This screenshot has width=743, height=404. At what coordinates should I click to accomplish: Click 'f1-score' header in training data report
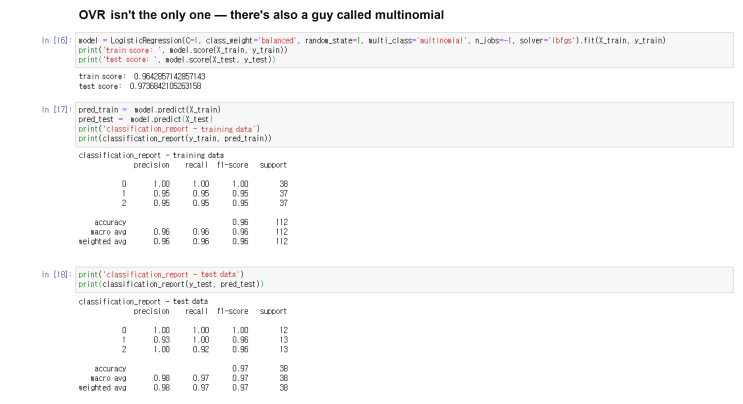click(233, 165)
